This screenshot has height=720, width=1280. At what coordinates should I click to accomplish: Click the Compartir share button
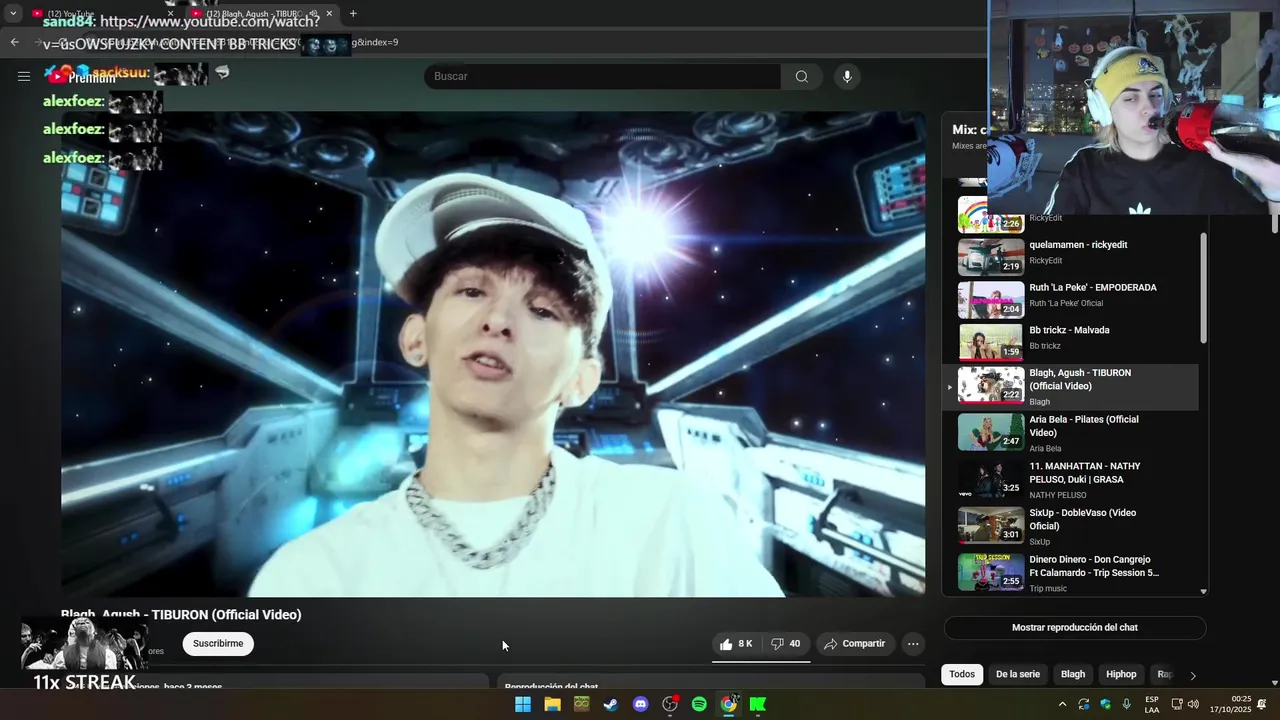pos(854,644)
